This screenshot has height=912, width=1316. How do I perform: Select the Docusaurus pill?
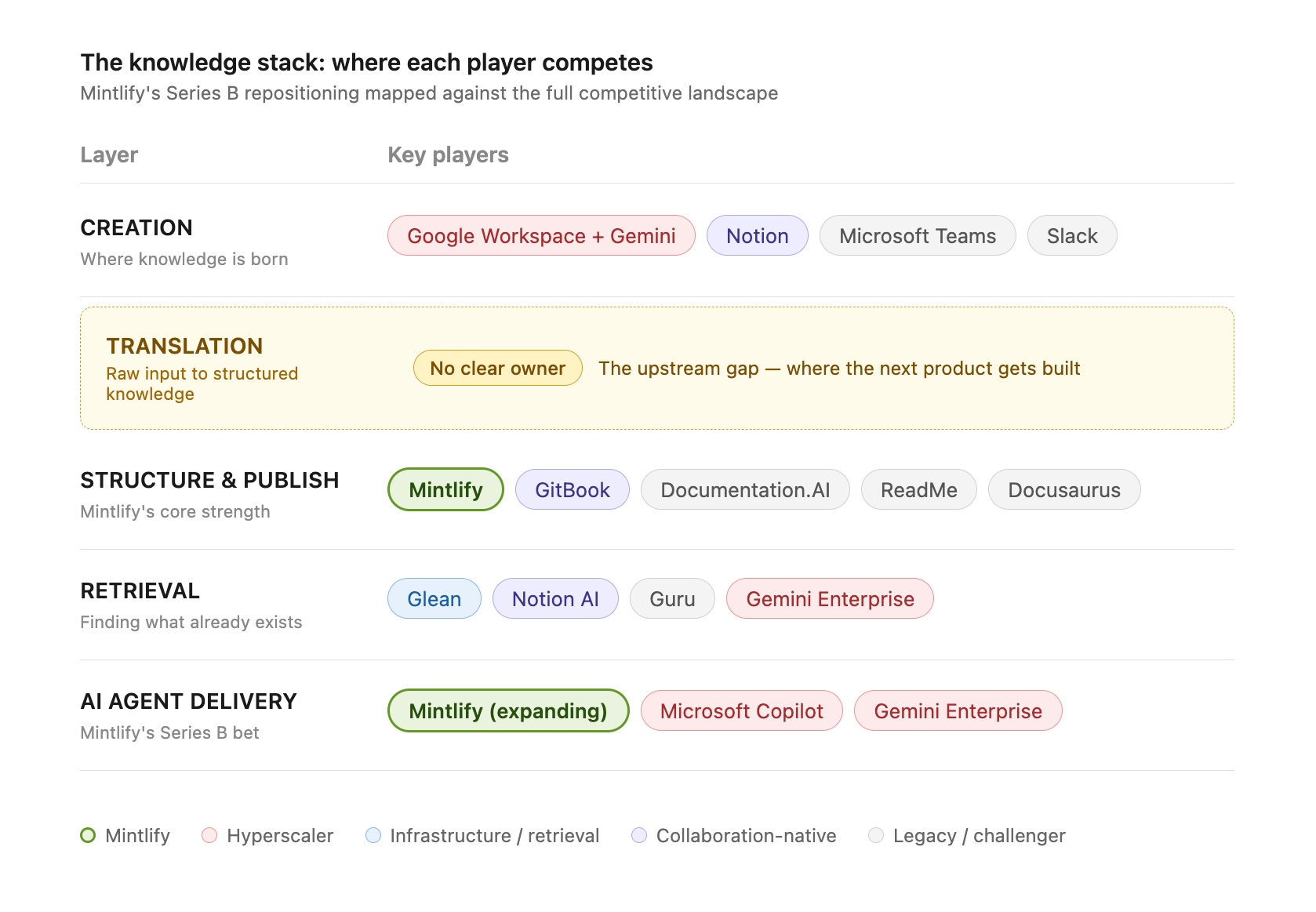click(x=1064, y=489)
